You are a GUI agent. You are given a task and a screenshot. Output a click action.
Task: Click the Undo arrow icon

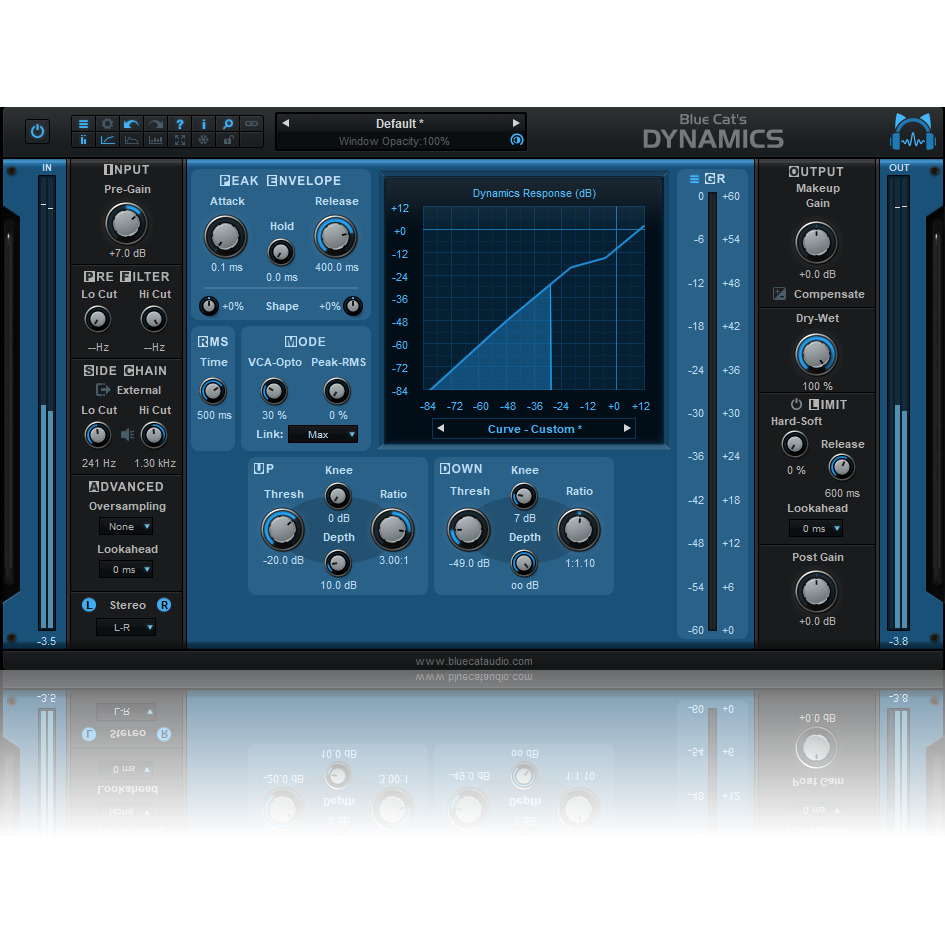point(131,123)
